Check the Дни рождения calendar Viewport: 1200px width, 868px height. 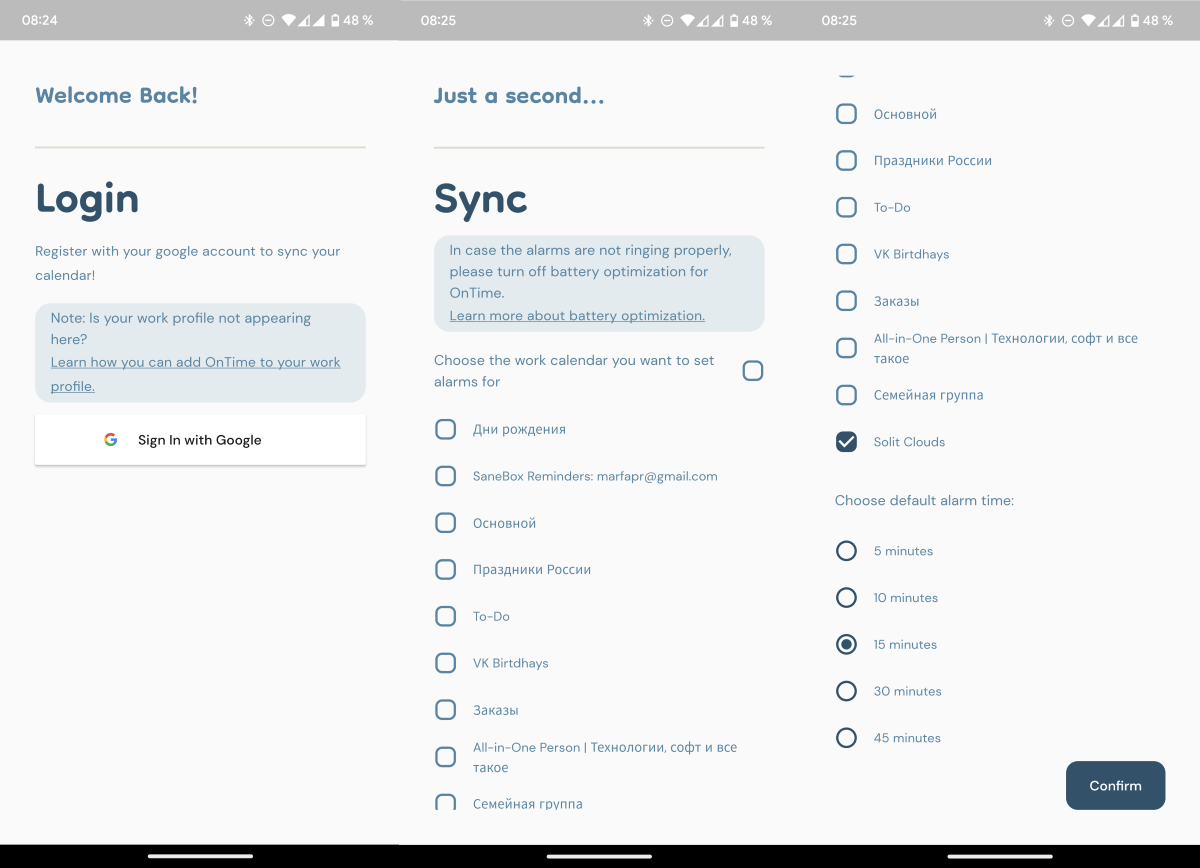(446, 429)
